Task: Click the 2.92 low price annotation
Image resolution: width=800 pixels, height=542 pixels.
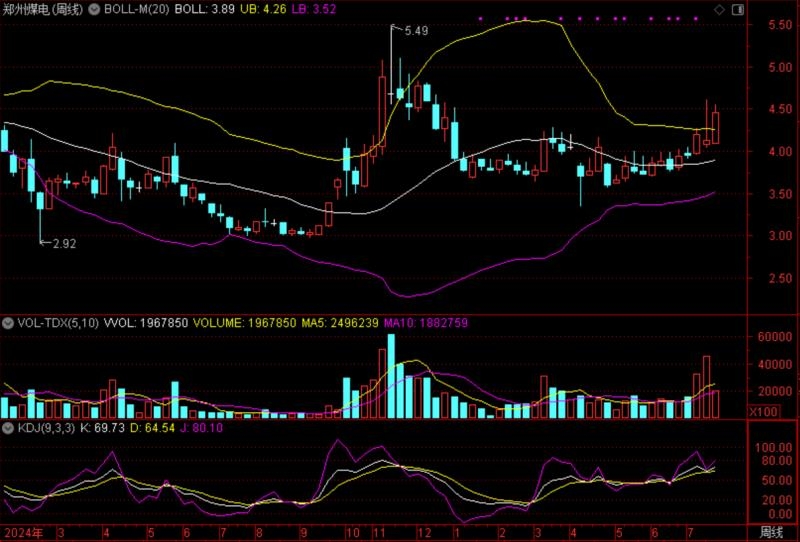Action: (64, 244)
